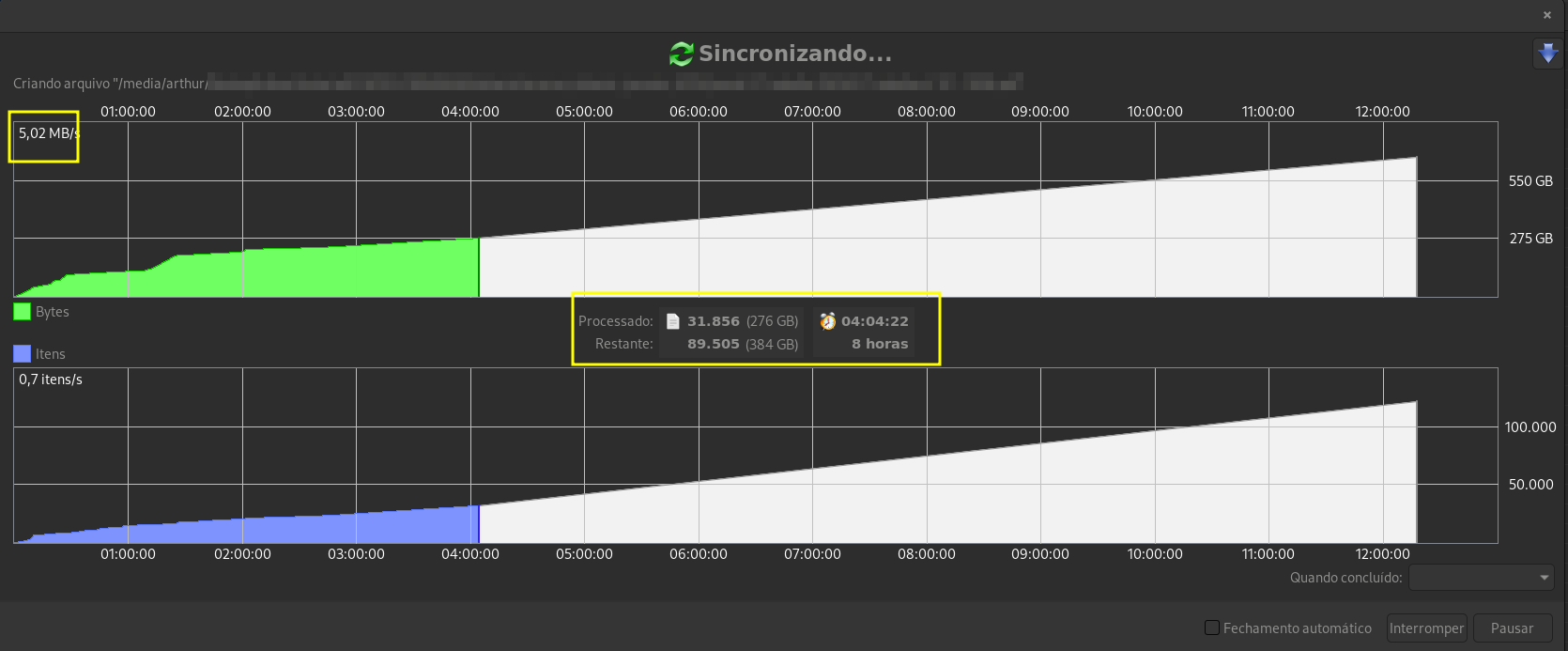1568x651 pixels.
Task: Close the synchronization window
Action: (x=1547, y=15)
